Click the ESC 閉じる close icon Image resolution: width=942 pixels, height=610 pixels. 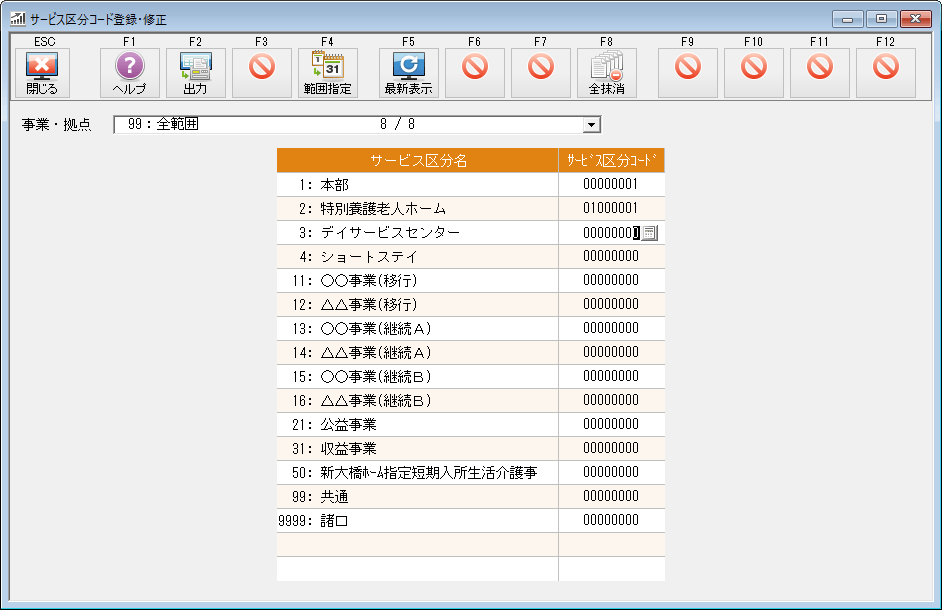click(42, 73)
